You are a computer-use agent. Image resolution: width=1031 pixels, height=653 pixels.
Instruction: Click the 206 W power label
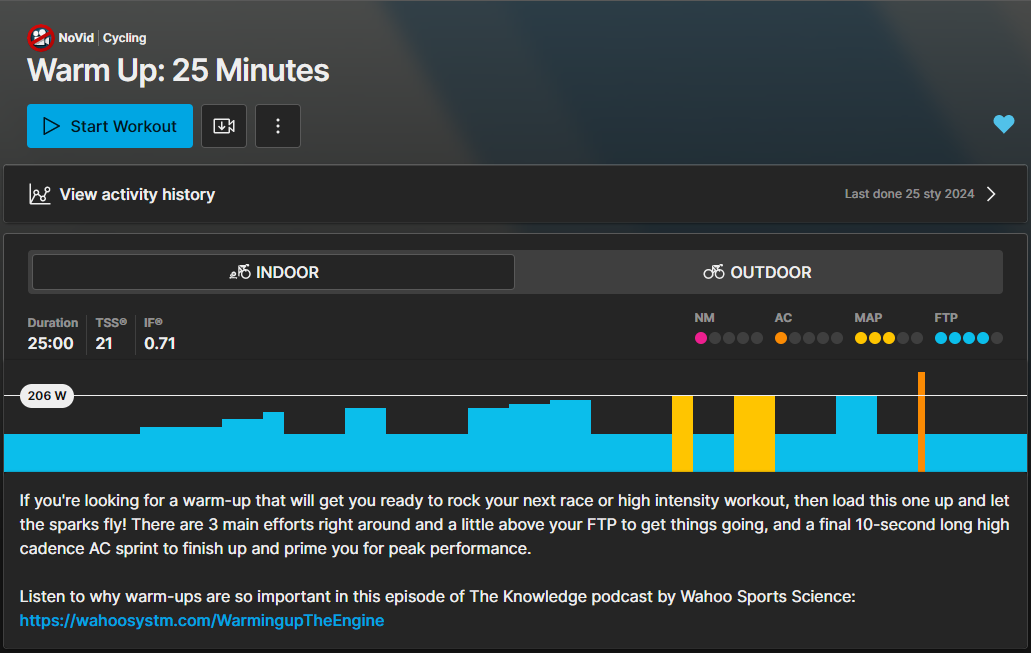pos(47,396)
